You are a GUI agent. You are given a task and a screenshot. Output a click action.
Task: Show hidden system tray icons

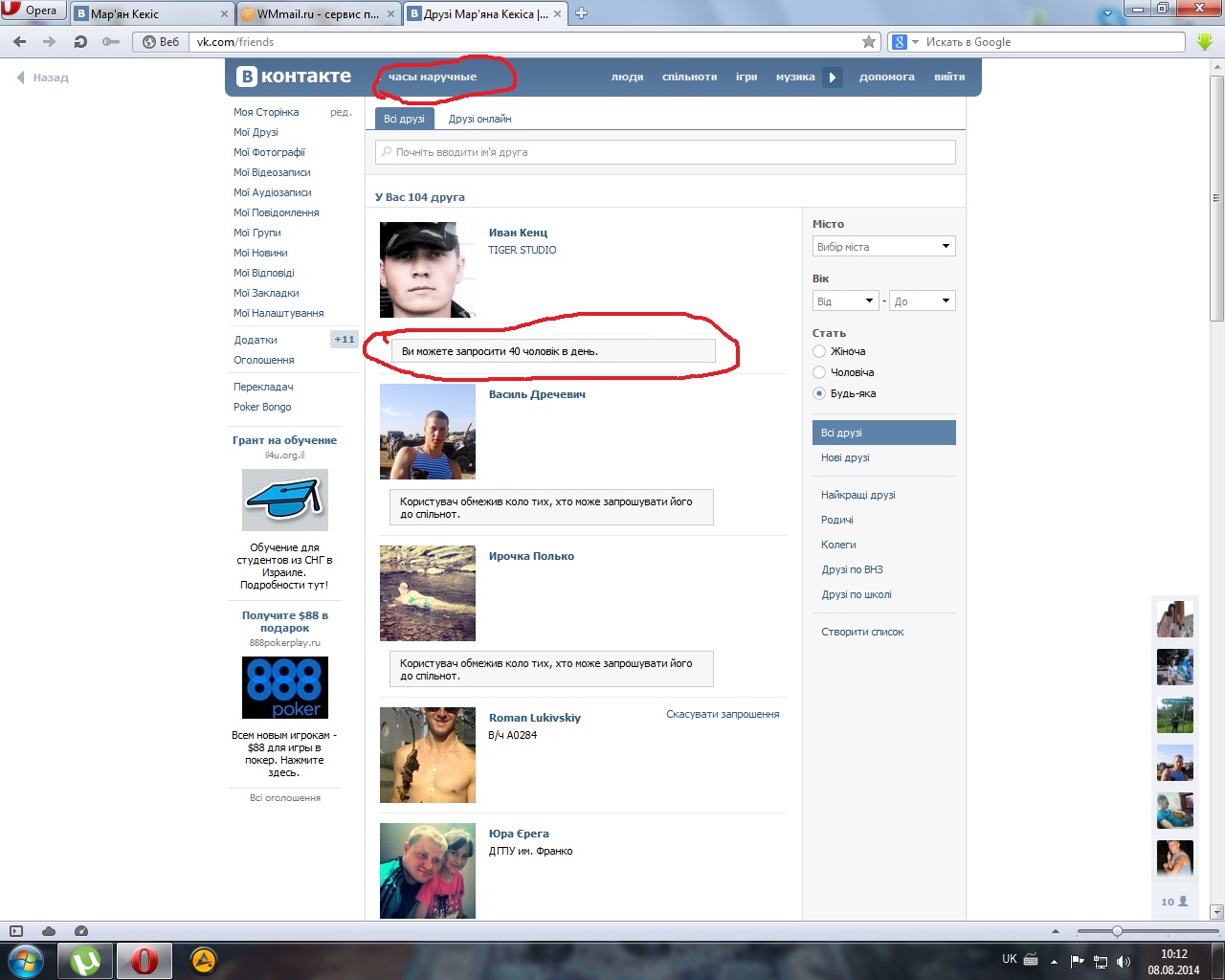pyautogui.click(x=1054, y=962)
